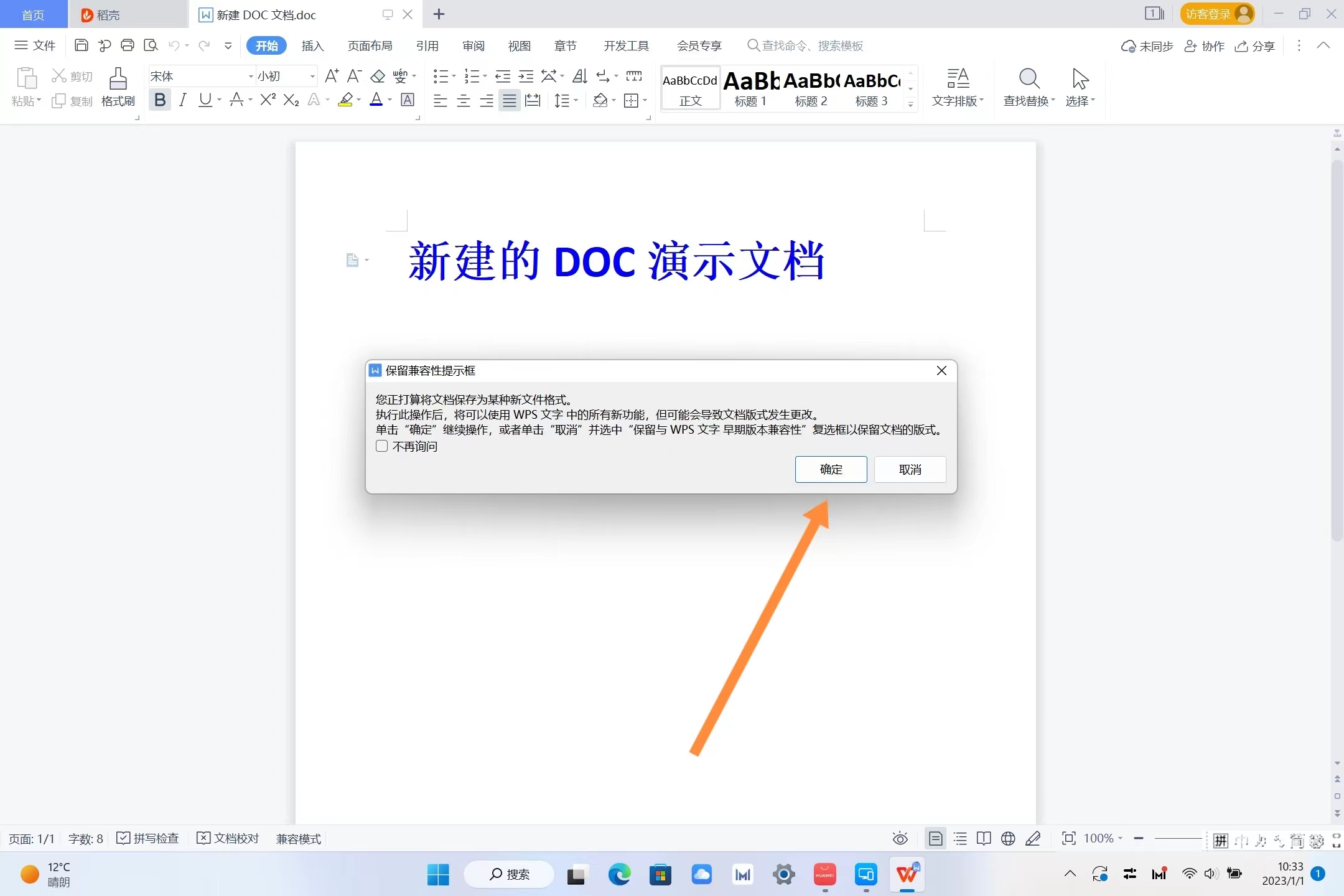The height and width of the screenshot is (896, 1344).
Task: Click the superscript icon
Action: coord(268,100)
